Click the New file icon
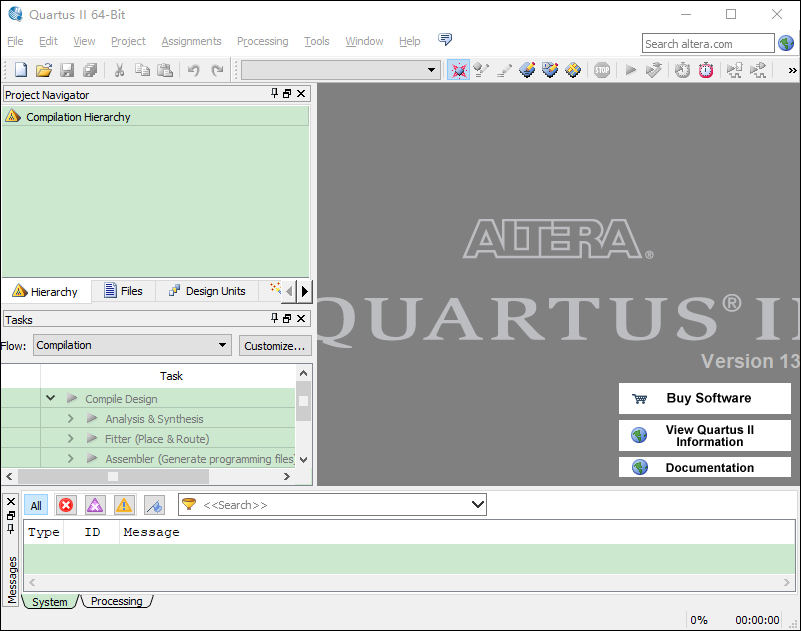This screenshot has width=801, height=631. 21,70
